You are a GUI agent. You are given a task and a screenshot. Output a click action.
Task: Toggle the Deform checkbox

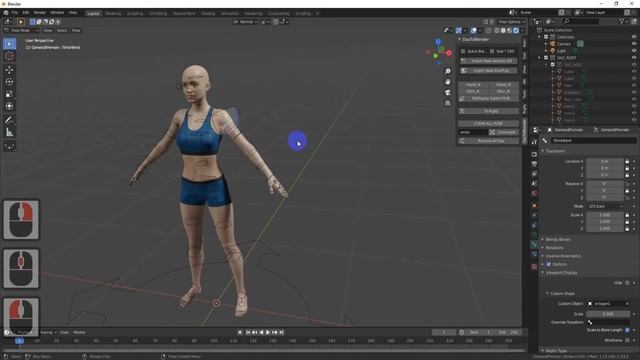pyautogui.click(x=549, y=264)
